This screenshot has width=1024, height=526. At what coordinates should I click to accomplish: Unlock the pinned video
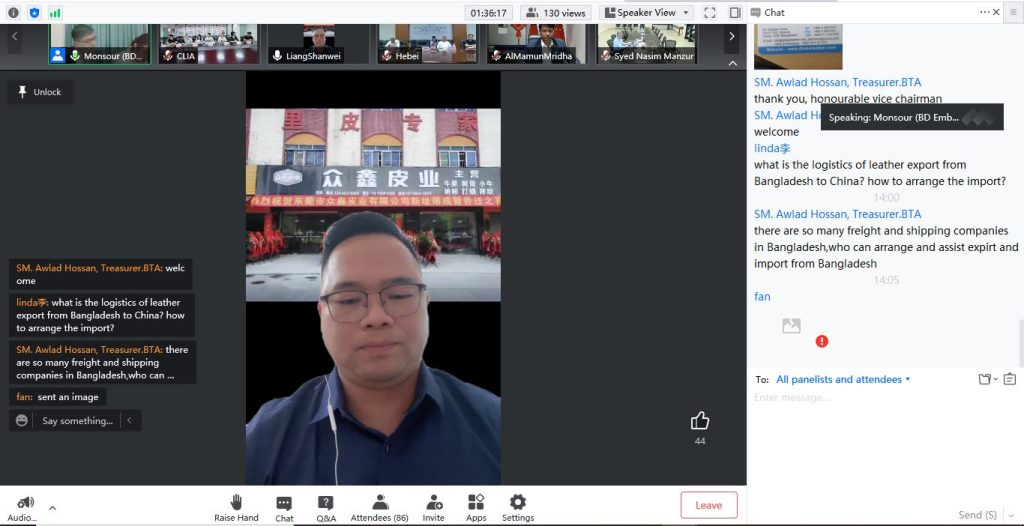[x=38, y=92]
